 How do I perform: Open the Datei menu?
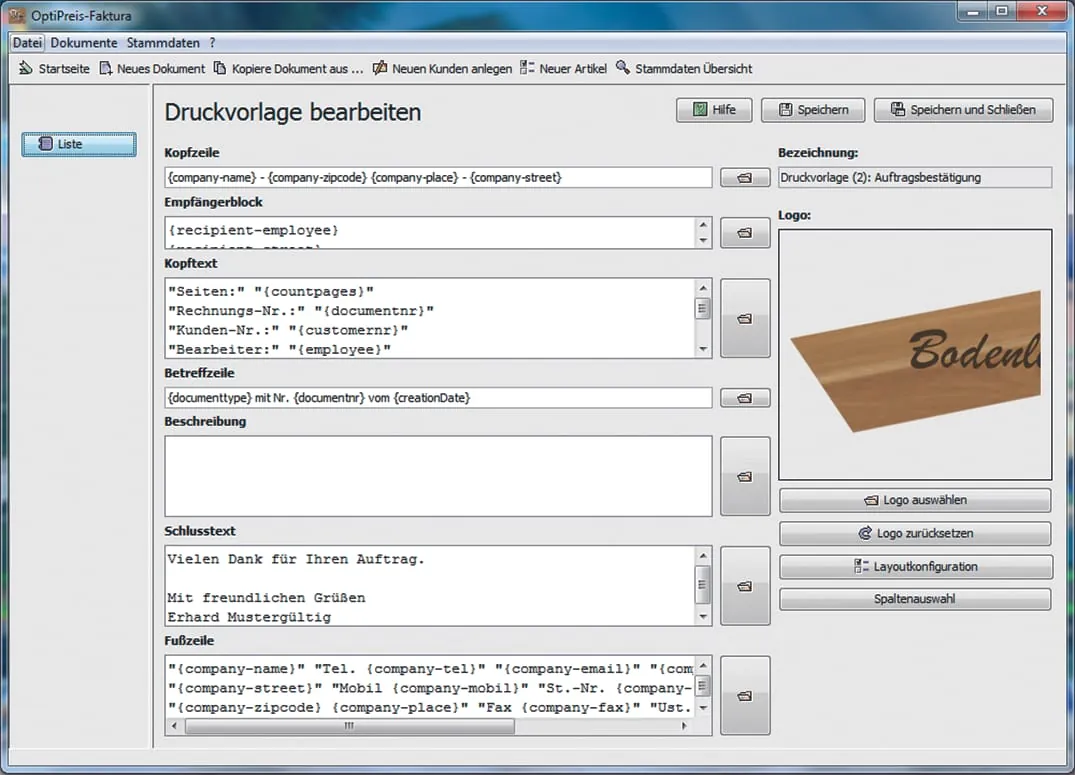point(28,43)
